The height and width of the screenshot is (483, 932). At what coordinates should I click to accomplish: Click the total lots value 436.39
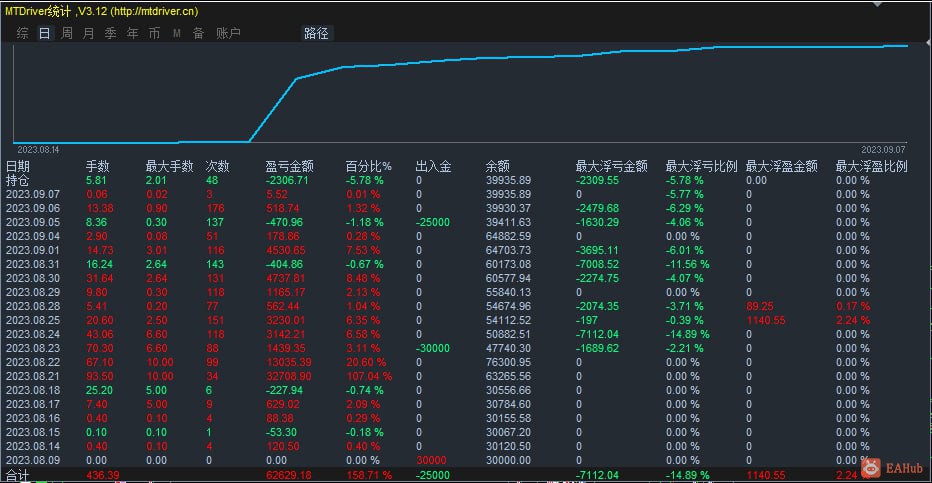(x=102, y=475)
